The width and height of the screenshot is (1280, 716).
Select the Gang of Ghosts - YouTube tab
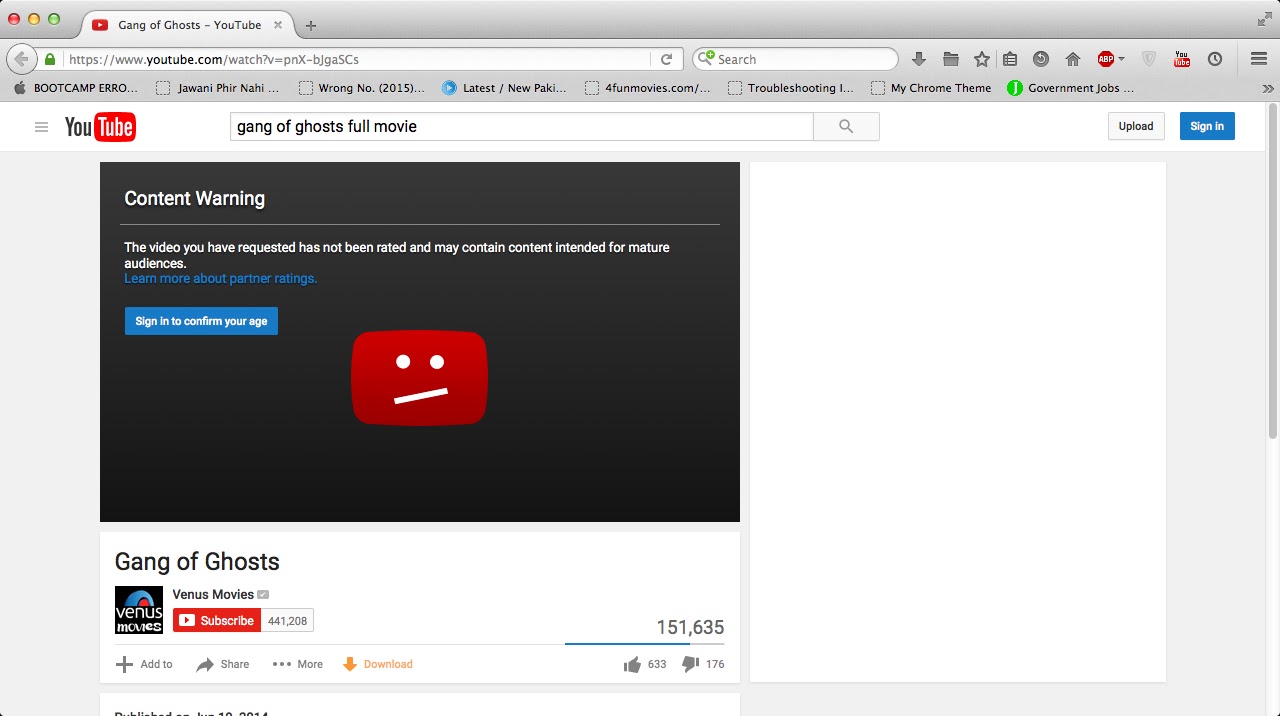pos(188,25)
